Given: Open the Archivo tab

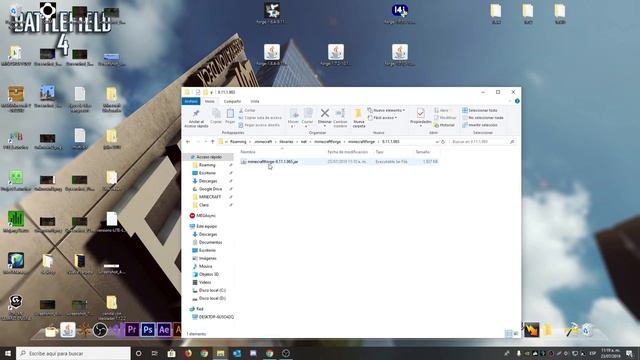Looking at the screenshot, I should (x=191, y=101).
